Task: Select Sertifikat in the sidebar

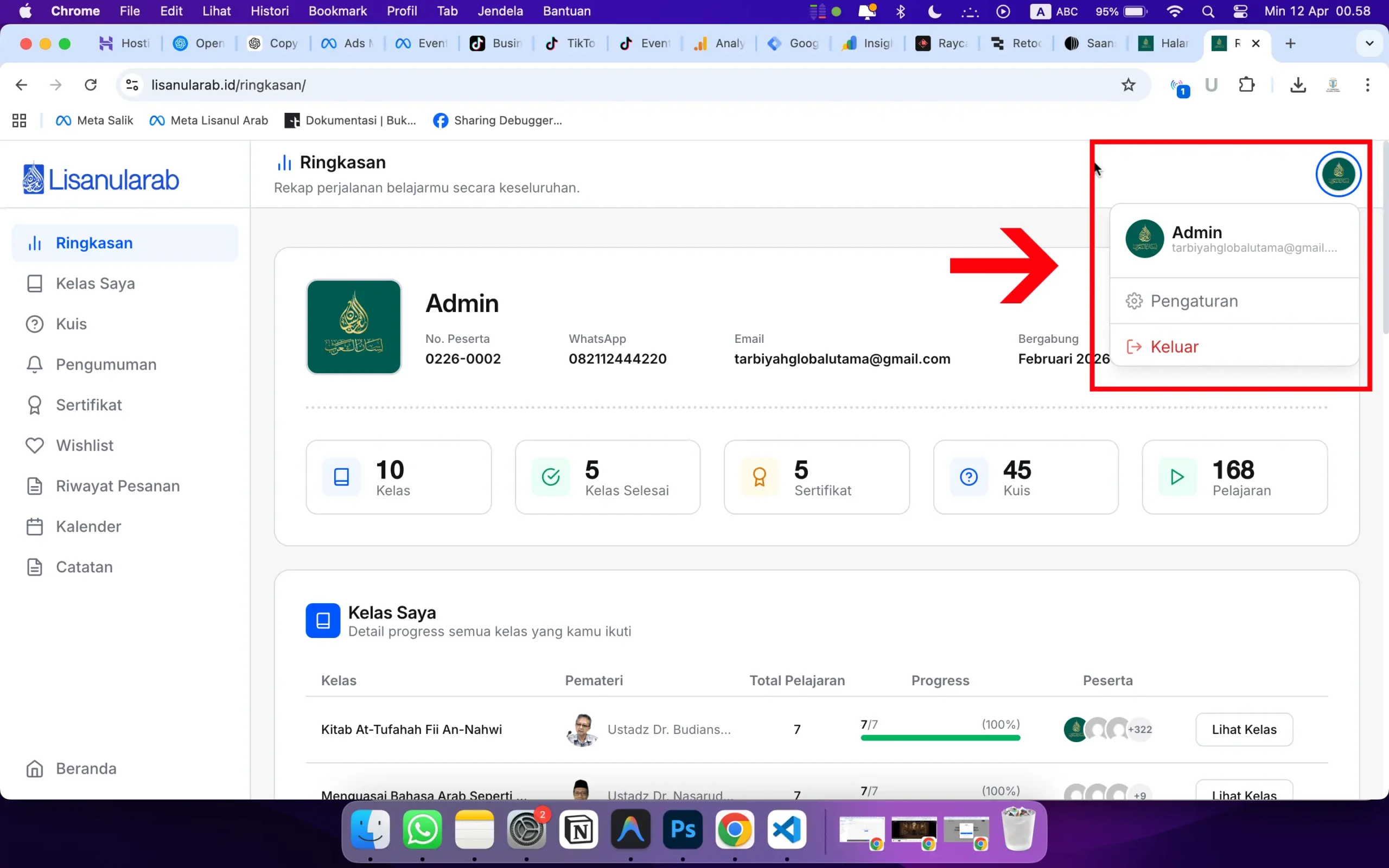Action: point(88,405)
